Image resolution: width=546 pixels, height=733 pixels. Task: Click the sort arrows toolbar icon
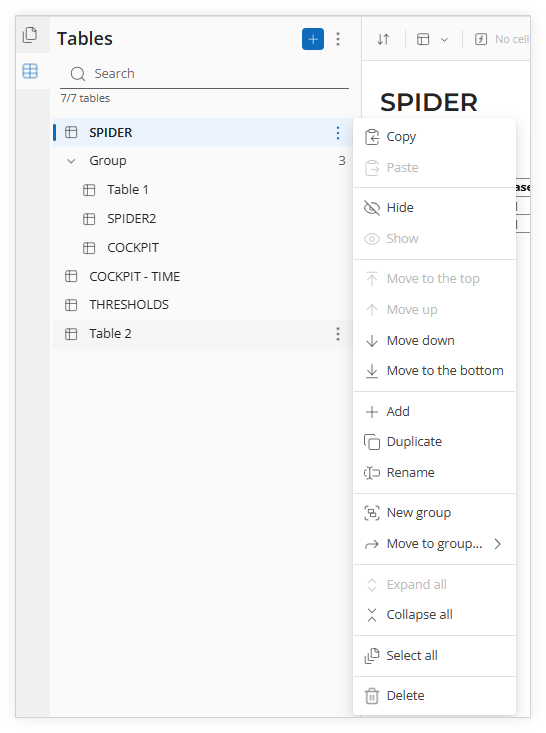pyautogui.click(x=383, y=40)
